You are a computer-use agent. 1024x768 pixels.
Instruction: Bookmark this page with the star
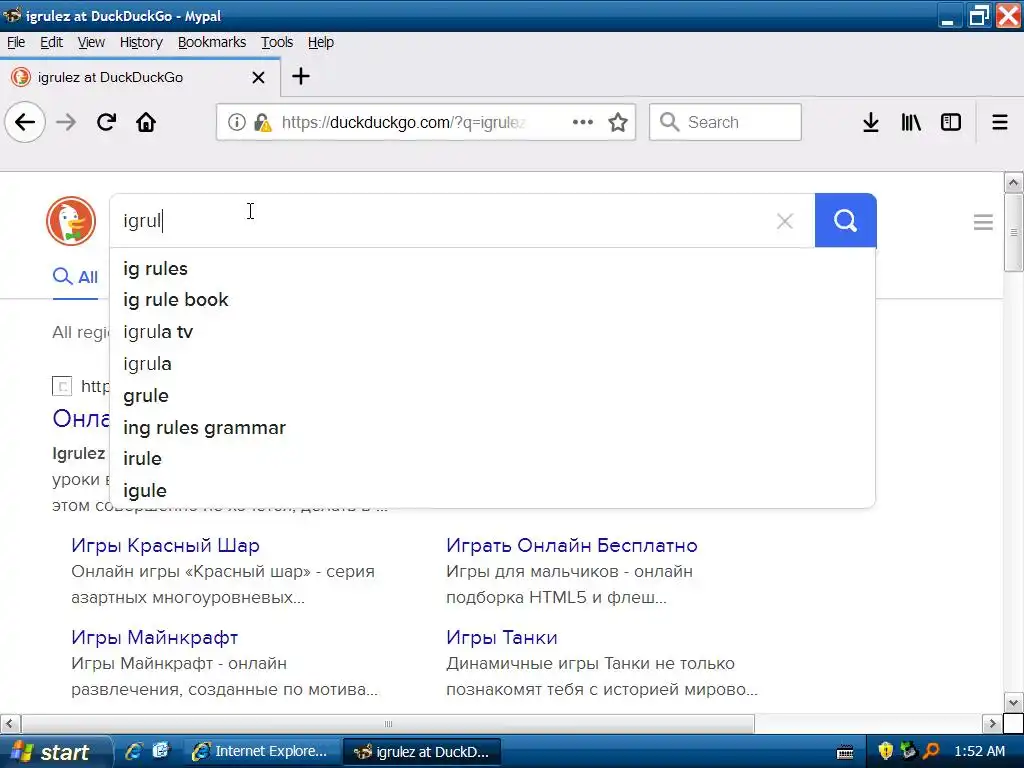pyautogui.click(x=618, y=122)
